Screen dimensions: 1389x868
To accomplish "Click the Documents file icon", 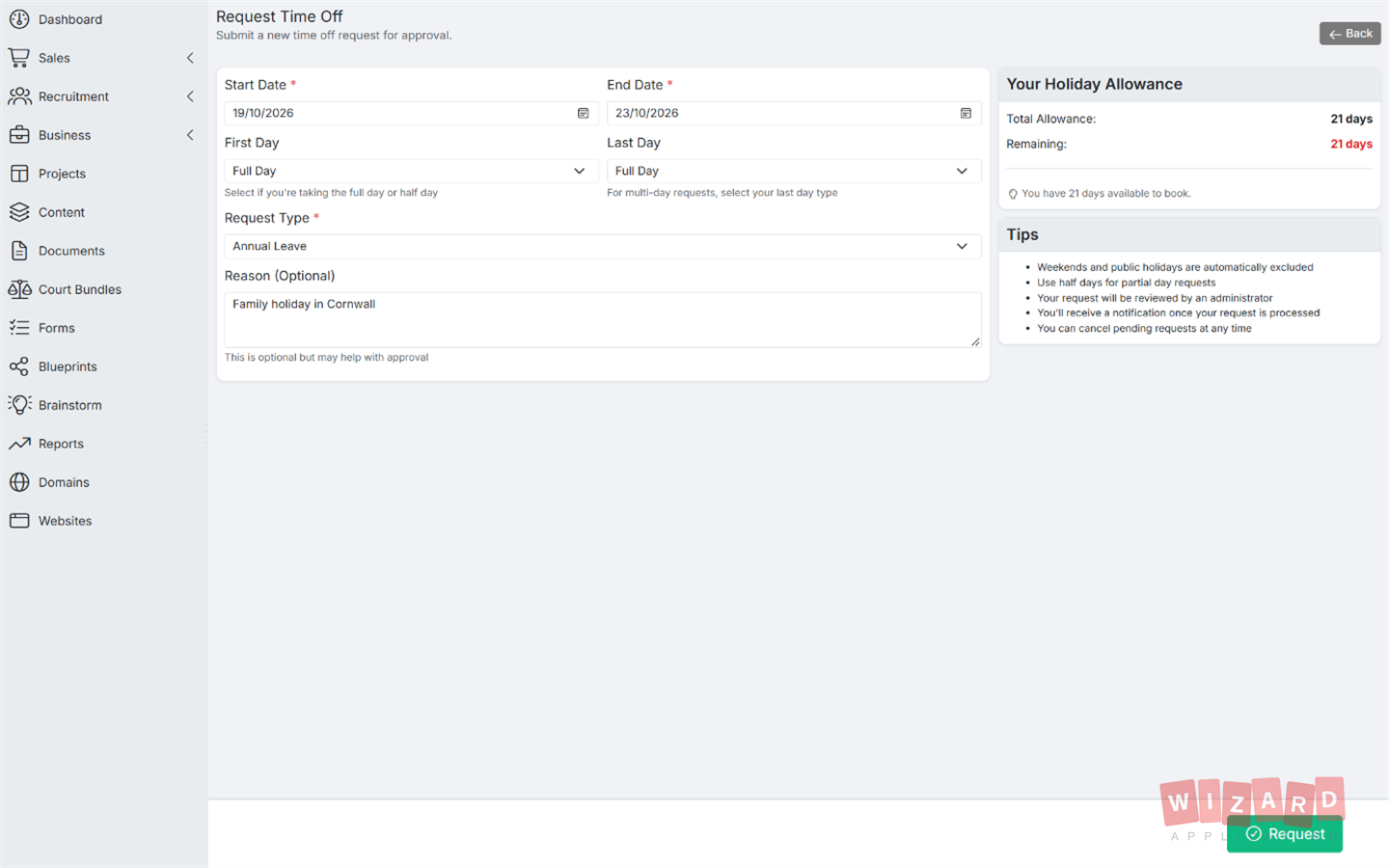I will 19,251.
